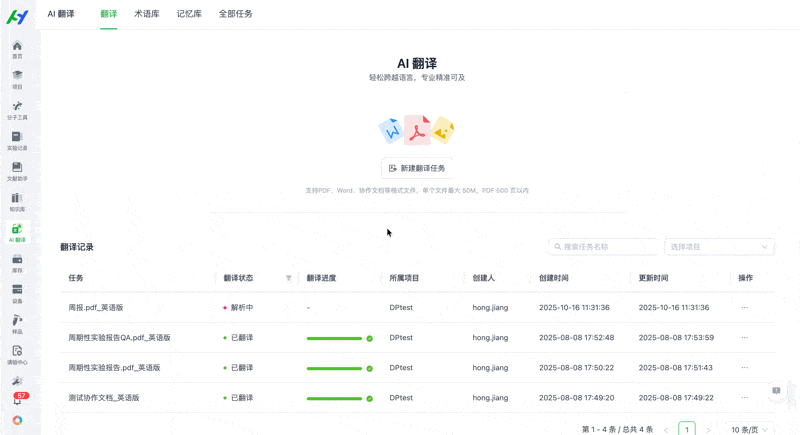Open the 10 条/页 page size dropdown
Viewport: 800px width, 435px height.
(x=749, y=430)
